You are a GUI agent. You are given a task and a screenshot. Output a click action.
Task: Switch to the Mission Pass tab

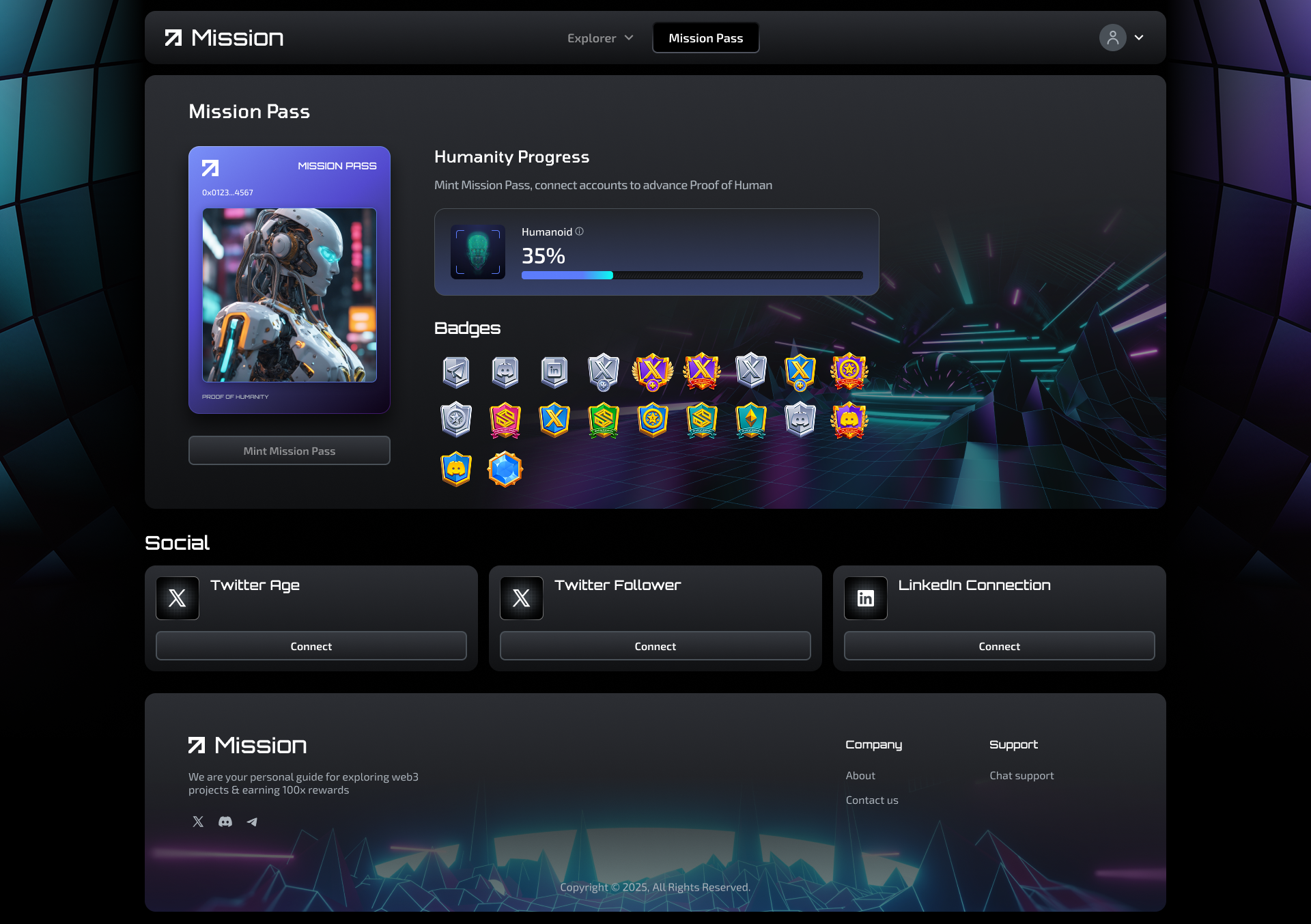tap(705, 38)
